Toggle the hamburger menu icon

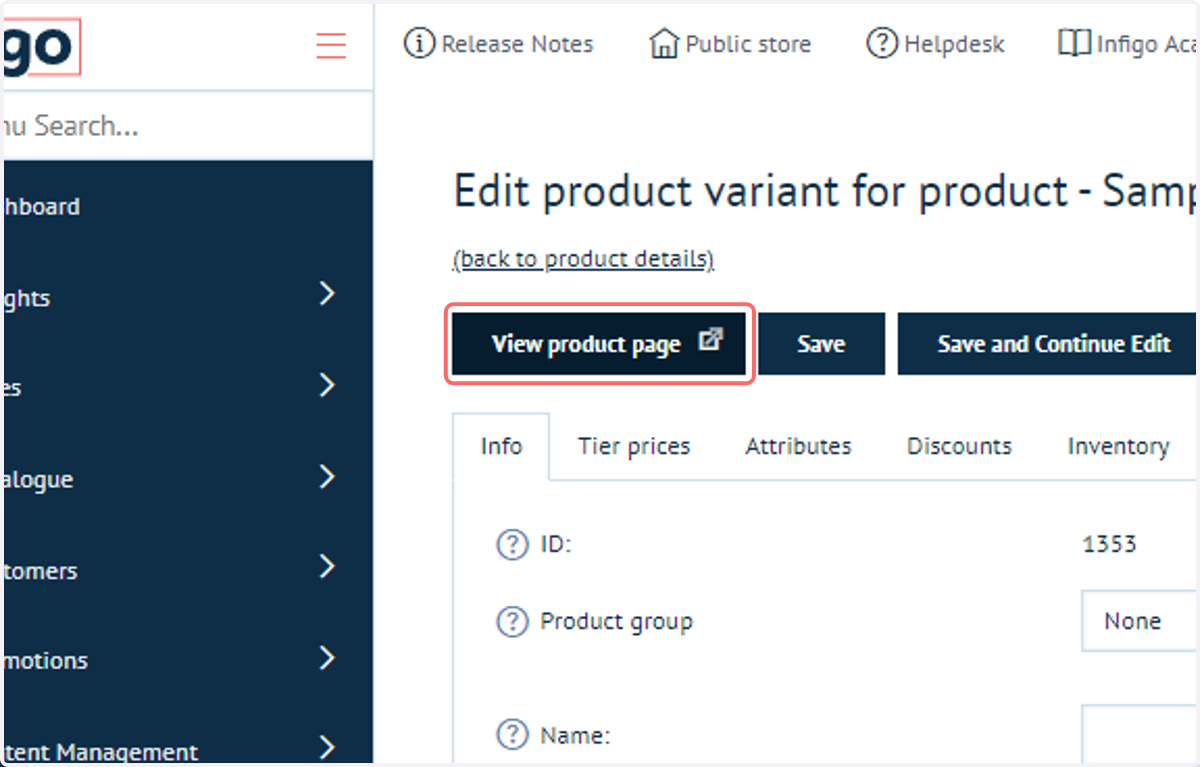click(331, 45)
